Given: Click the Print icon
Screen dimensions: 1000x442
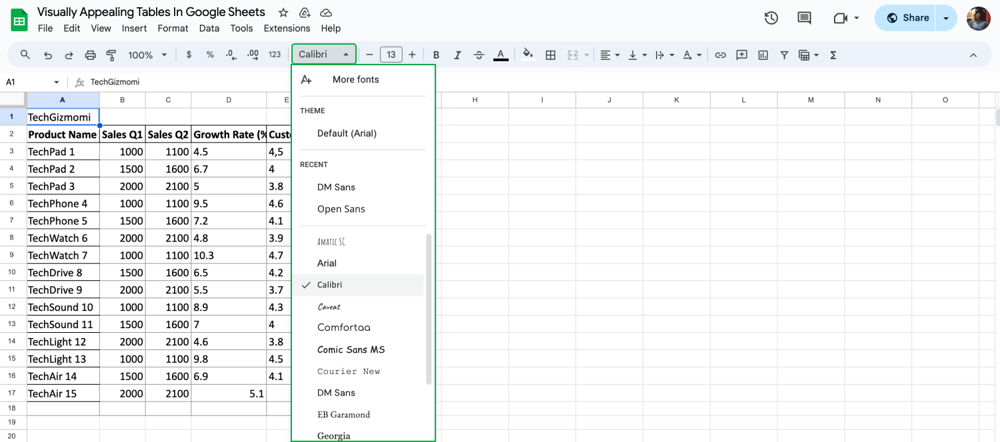Looking at the screenshot, I should pyautogui.click(x=90, y=55).
